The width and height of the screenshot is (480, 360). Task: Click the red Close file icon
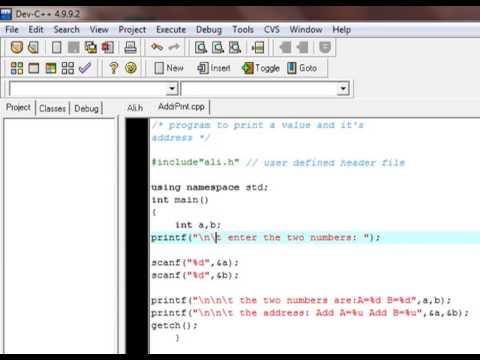point(108,47)
